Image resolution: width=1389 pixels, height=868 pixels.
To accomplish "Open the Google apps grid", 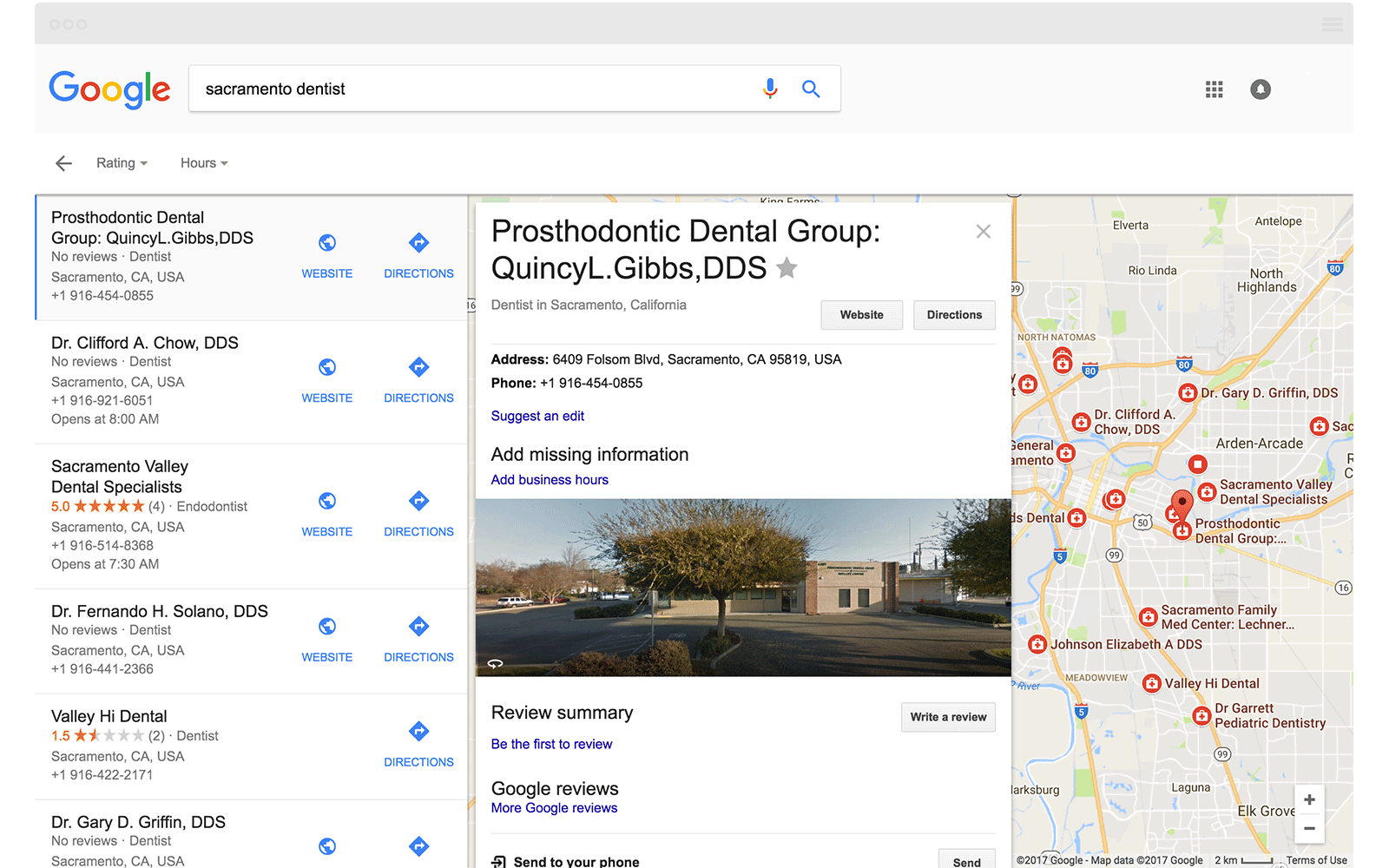I will pos(1215,89).
